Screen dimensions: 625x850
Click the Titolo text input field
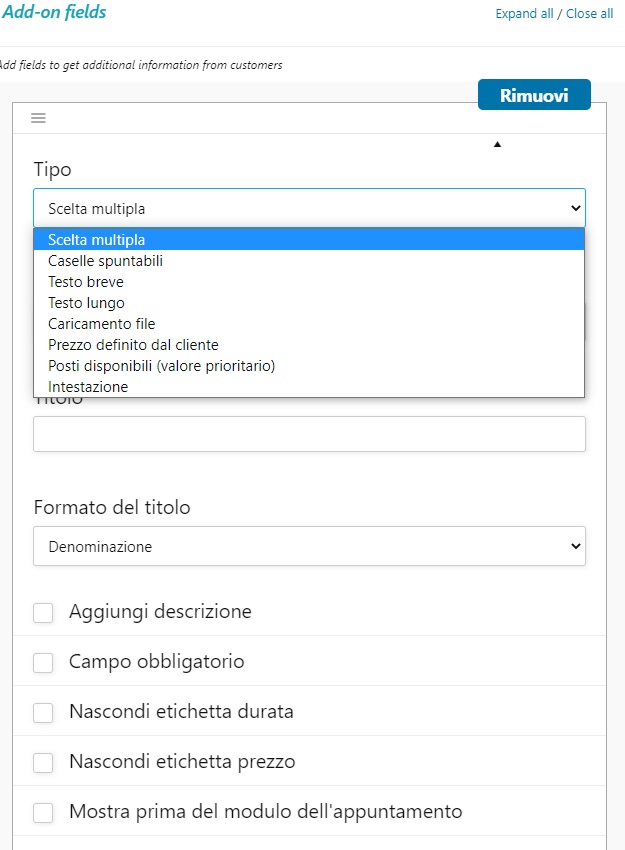click(309, 434)
